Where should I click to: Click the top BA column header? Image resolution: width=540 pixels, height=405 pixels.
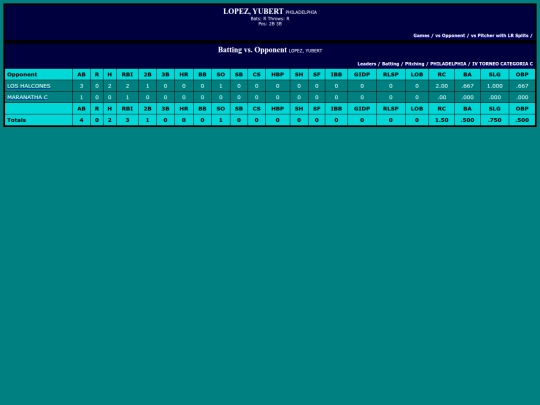click(x=467, y=74)
